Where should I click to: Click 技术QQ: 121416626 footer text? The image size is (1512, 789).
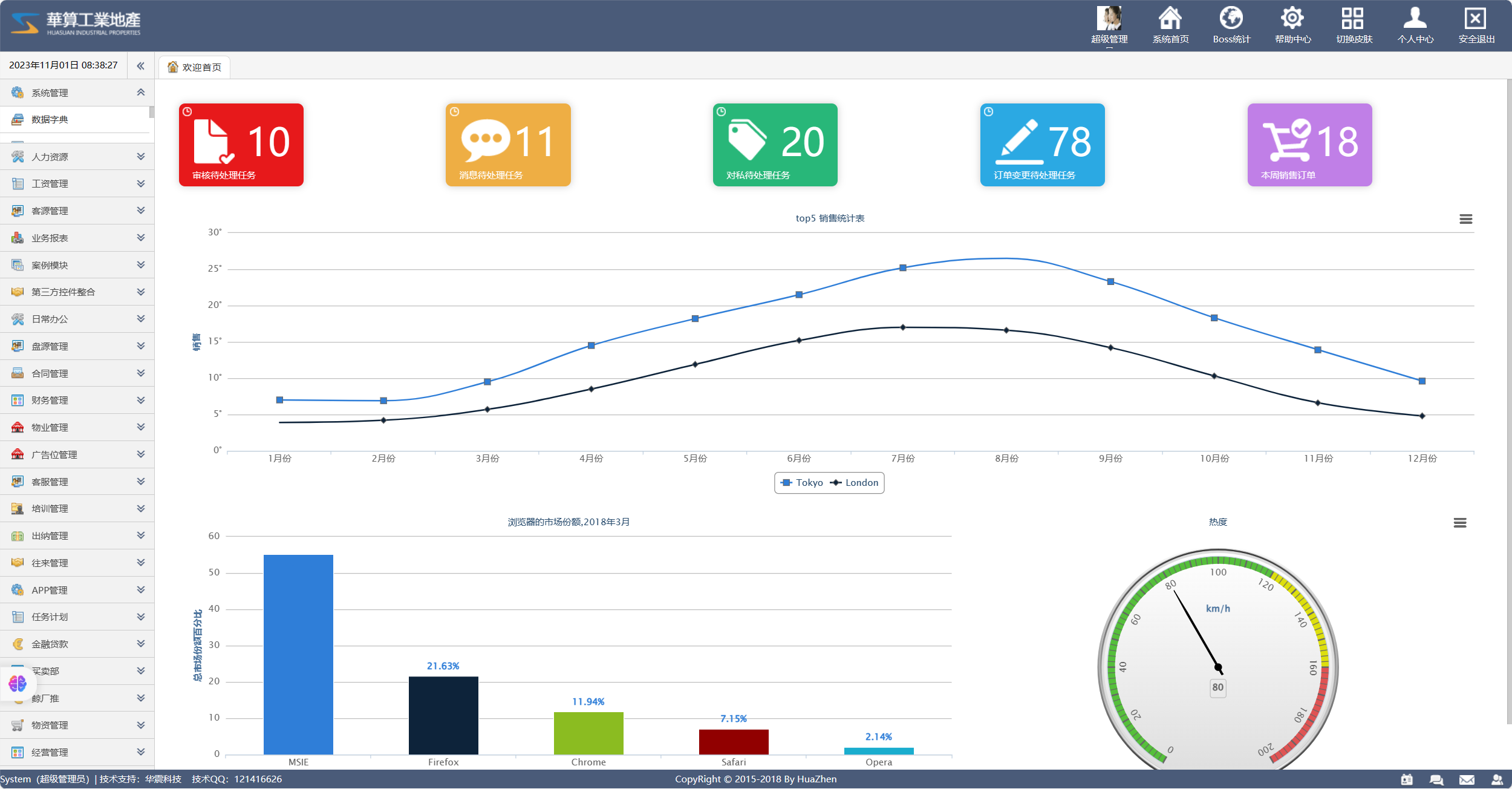pos(236,779)
